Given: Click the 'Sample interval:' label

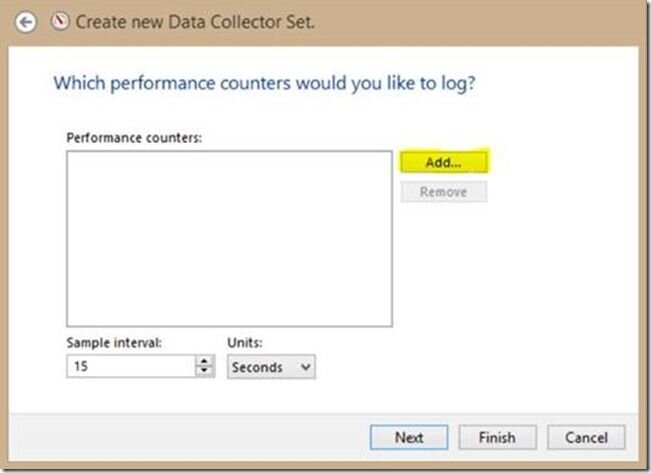Looking at the screenshot, I should coord(114,343).
